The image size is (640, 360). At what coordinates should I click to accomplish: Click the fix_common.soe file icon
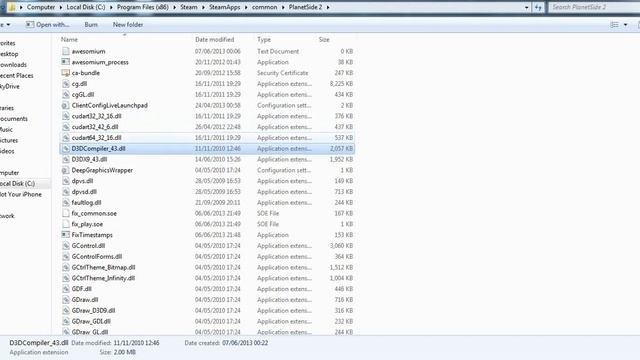(x=65, y=213)
